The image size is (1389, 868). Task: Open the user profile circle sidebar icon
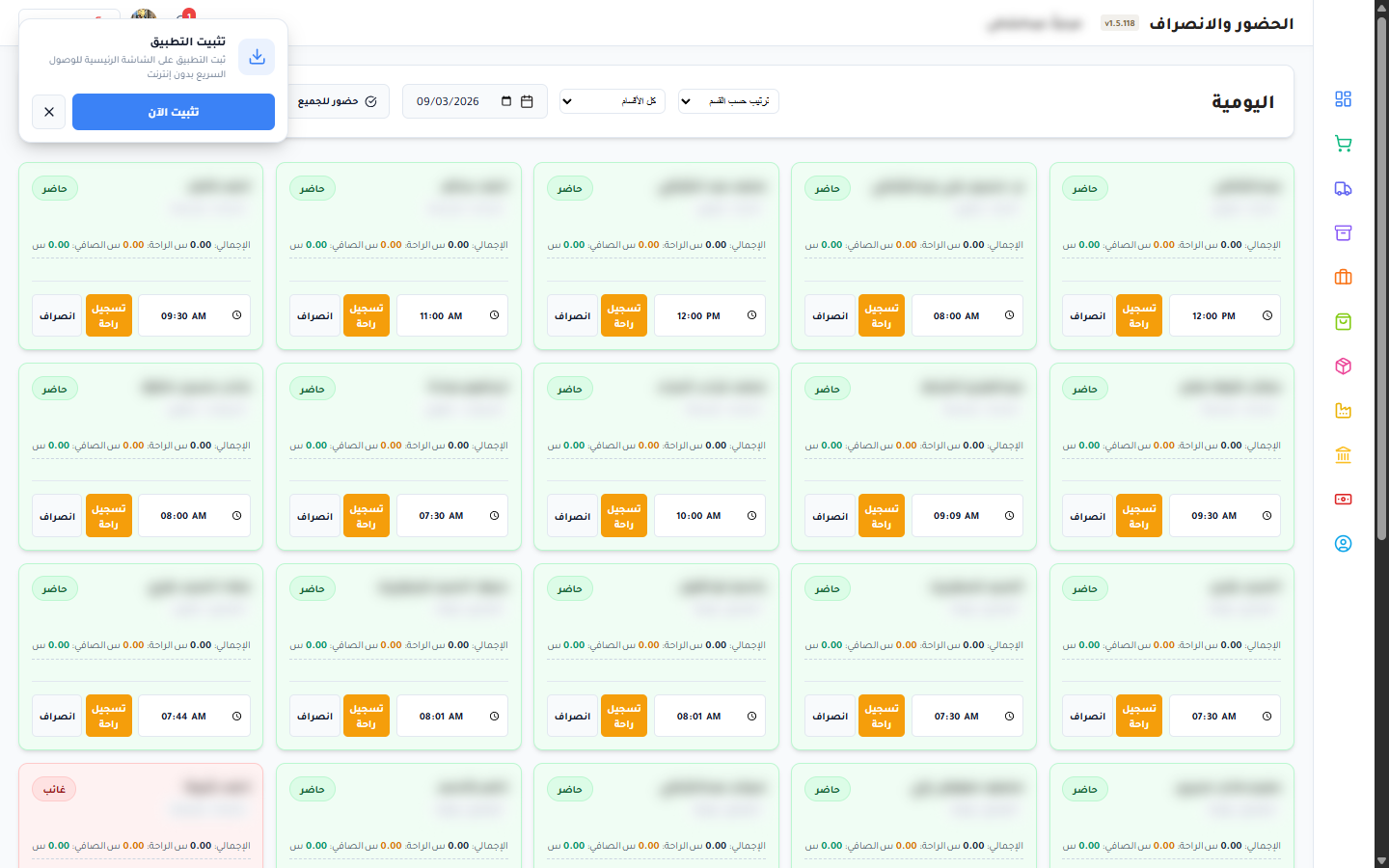1343,543
